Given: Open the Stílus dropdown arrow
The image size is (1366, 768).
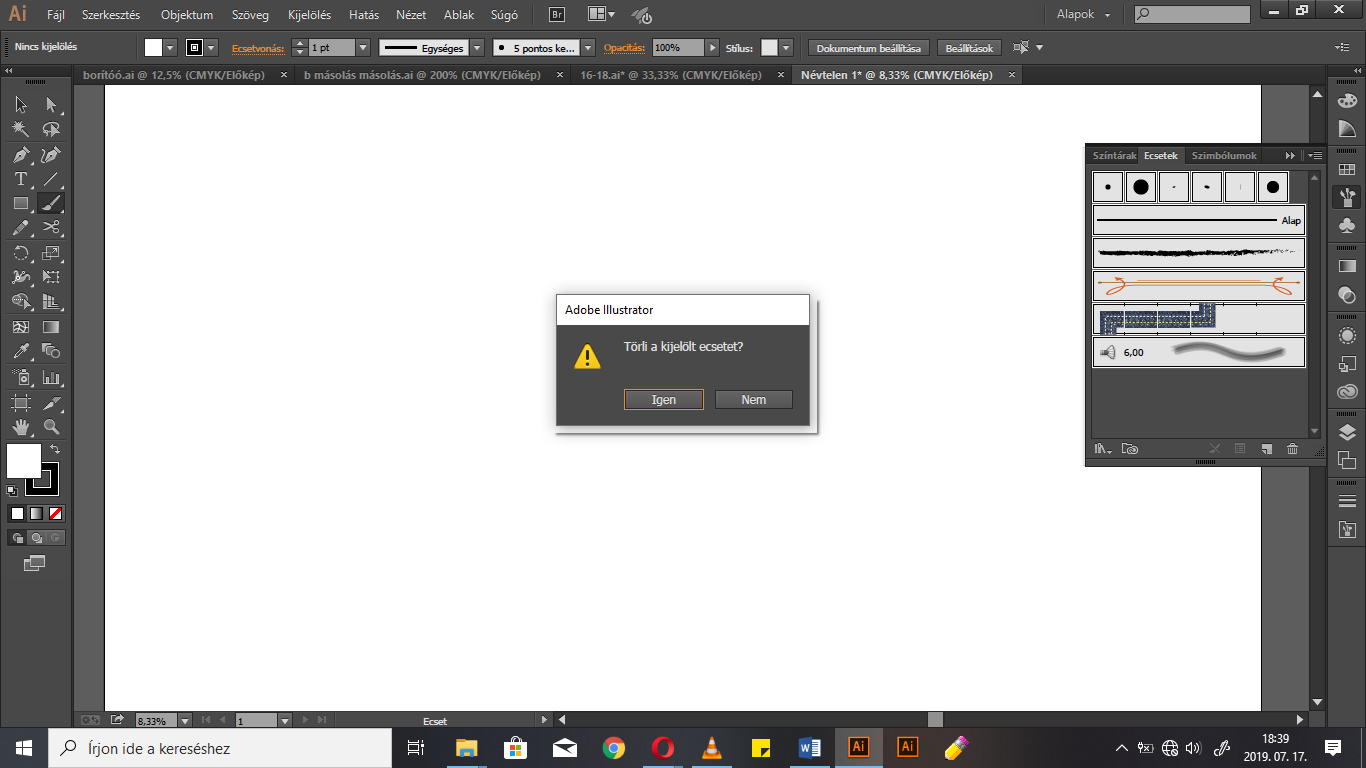Looking at the screenshot, I should pos(786,47).
